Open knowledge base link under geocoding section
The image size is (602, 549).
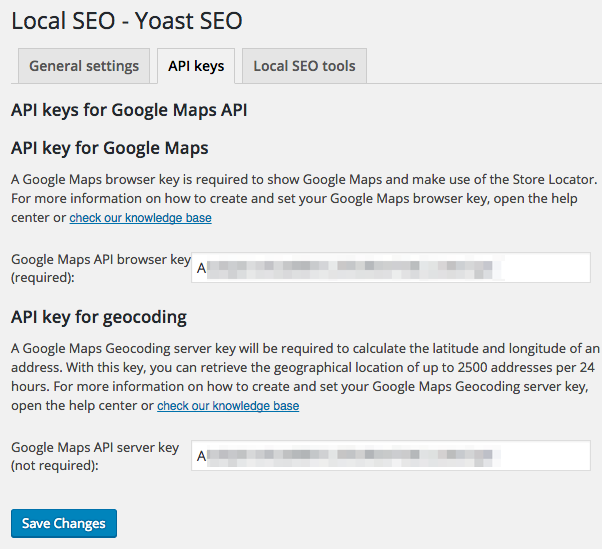pyautogui.click(x=228, y=406)
